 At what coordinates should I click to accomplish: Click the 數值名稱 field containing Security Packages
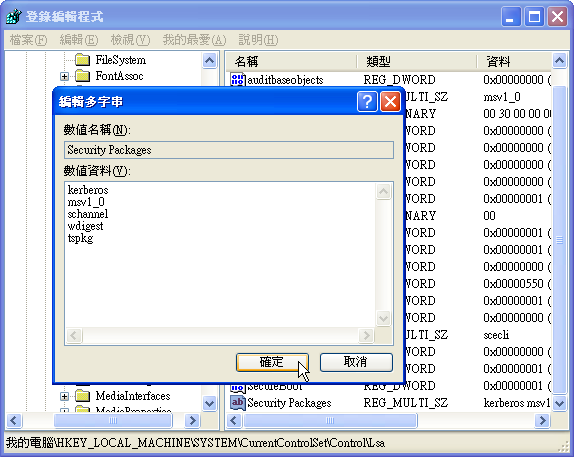click(x=229, y=150)
